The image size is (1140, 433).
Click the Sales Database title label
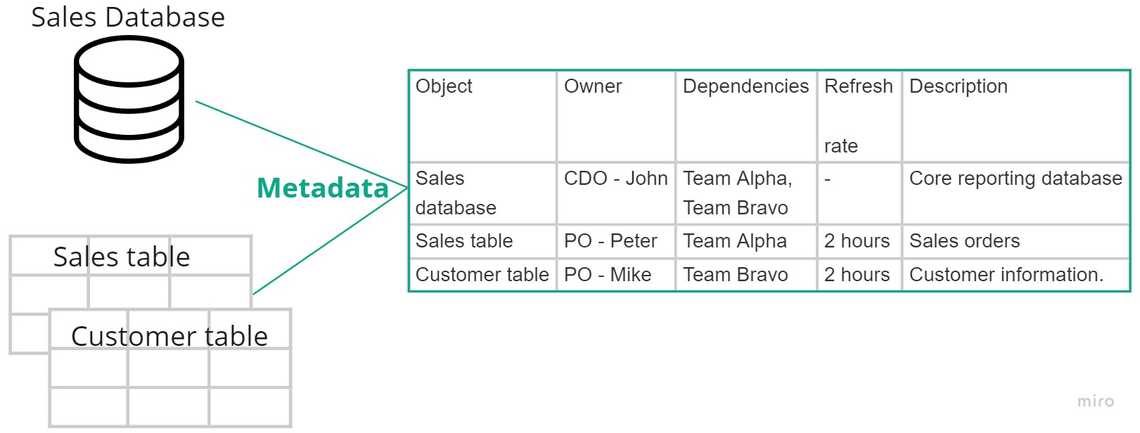point(128,16)
